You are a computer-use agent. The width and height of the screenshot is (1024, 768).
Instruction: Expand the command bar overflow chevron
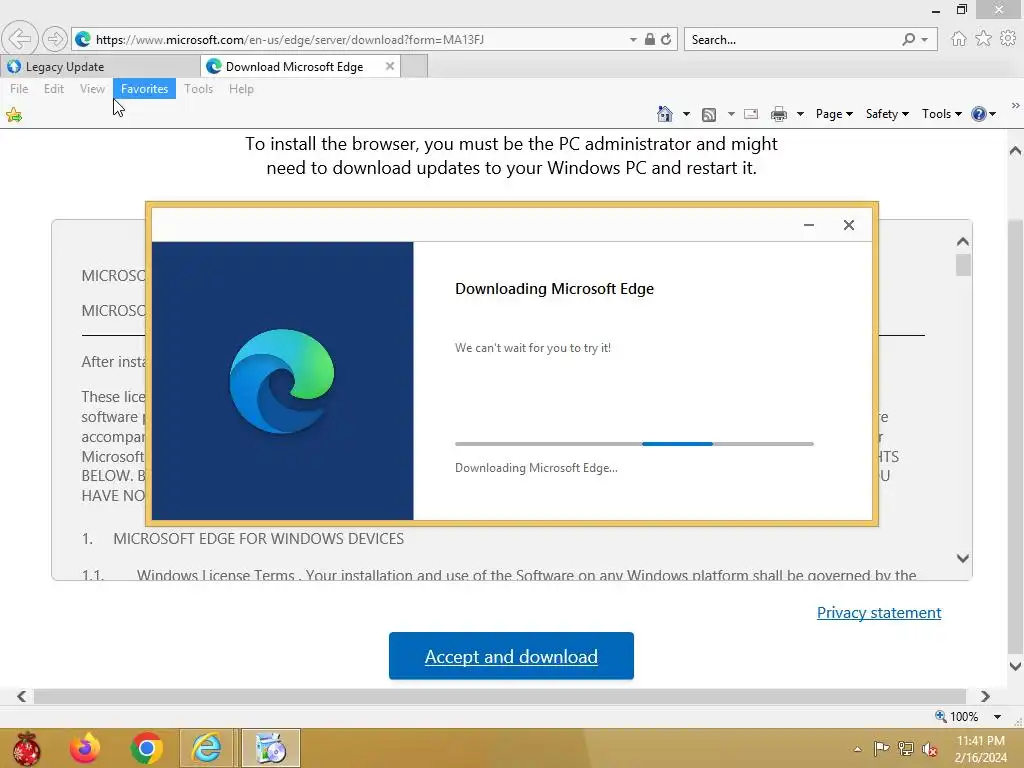point(1016,105)
